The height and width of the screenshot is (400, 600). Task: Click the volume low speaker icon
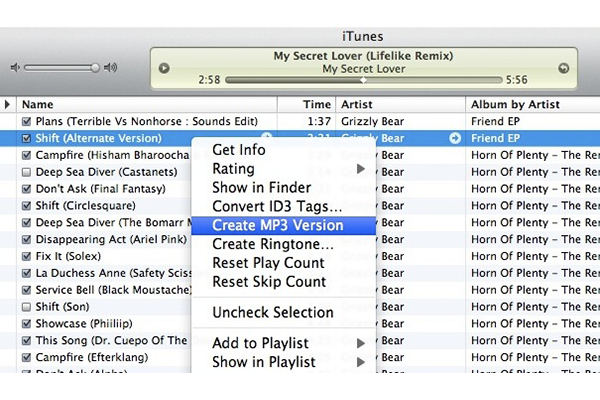point(15,68)
